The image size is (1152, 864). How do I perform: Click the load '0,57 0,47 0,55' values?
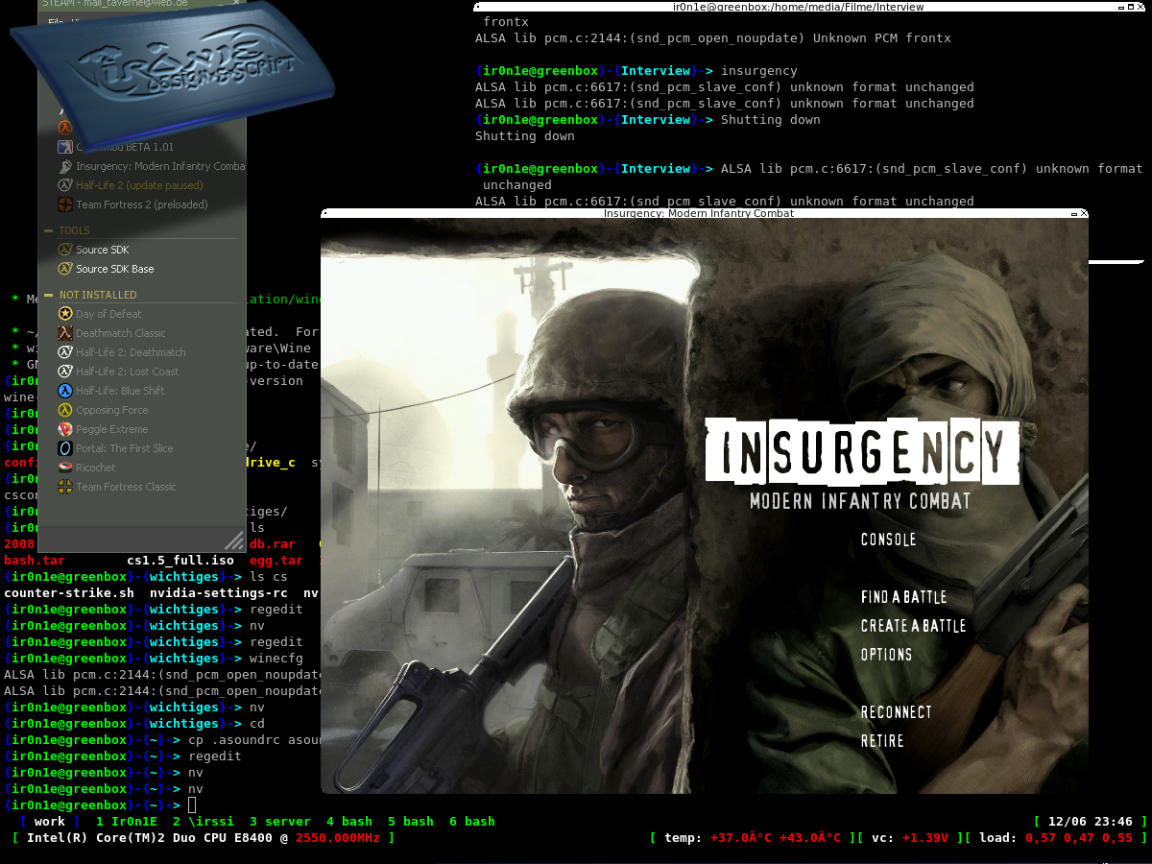(x=1079, y=838)
